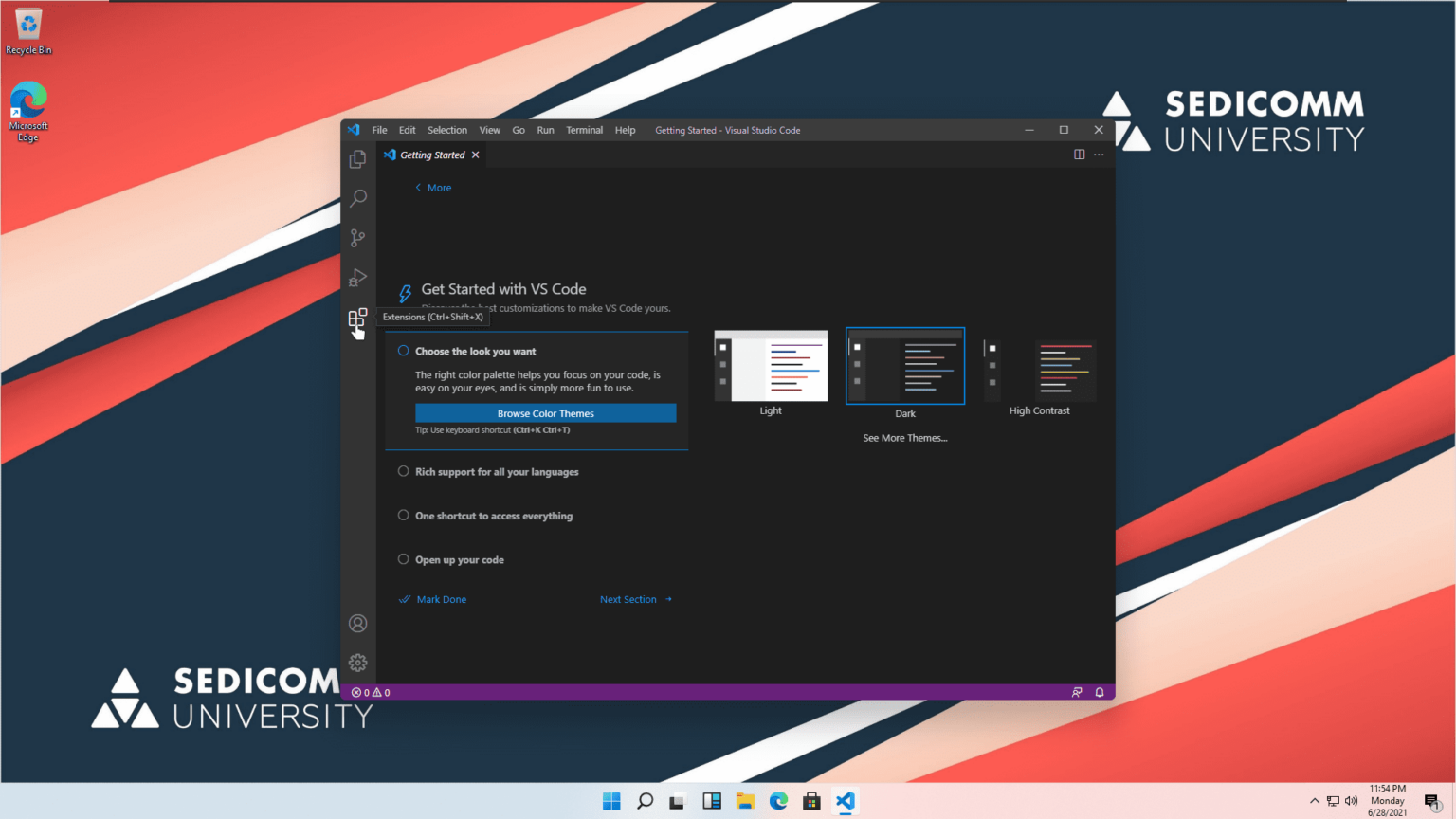This screenshot has width=1456, height=819.
Task: Click the VS Code logo in title bar
Action: coord(354,130)
